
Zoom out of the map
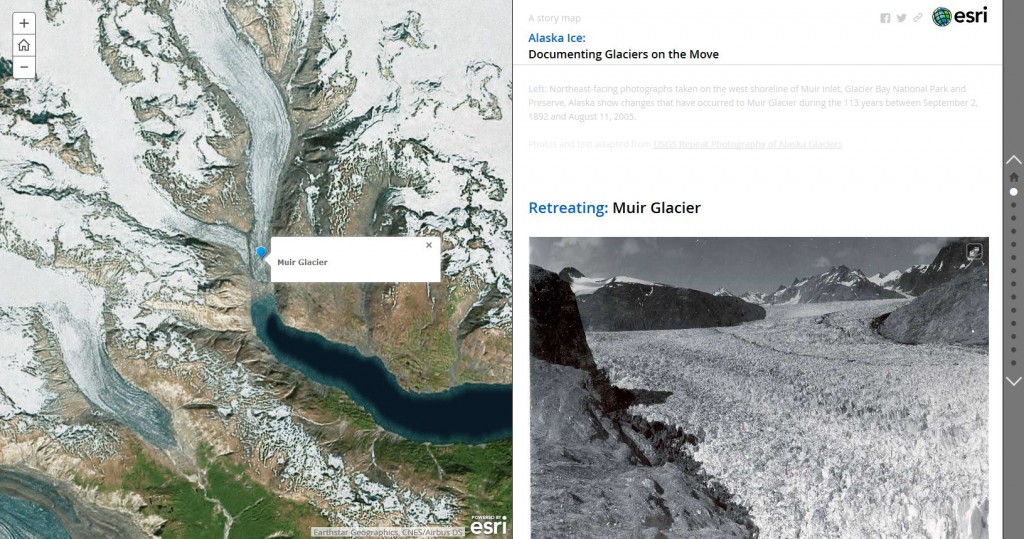tap(24, 67)
